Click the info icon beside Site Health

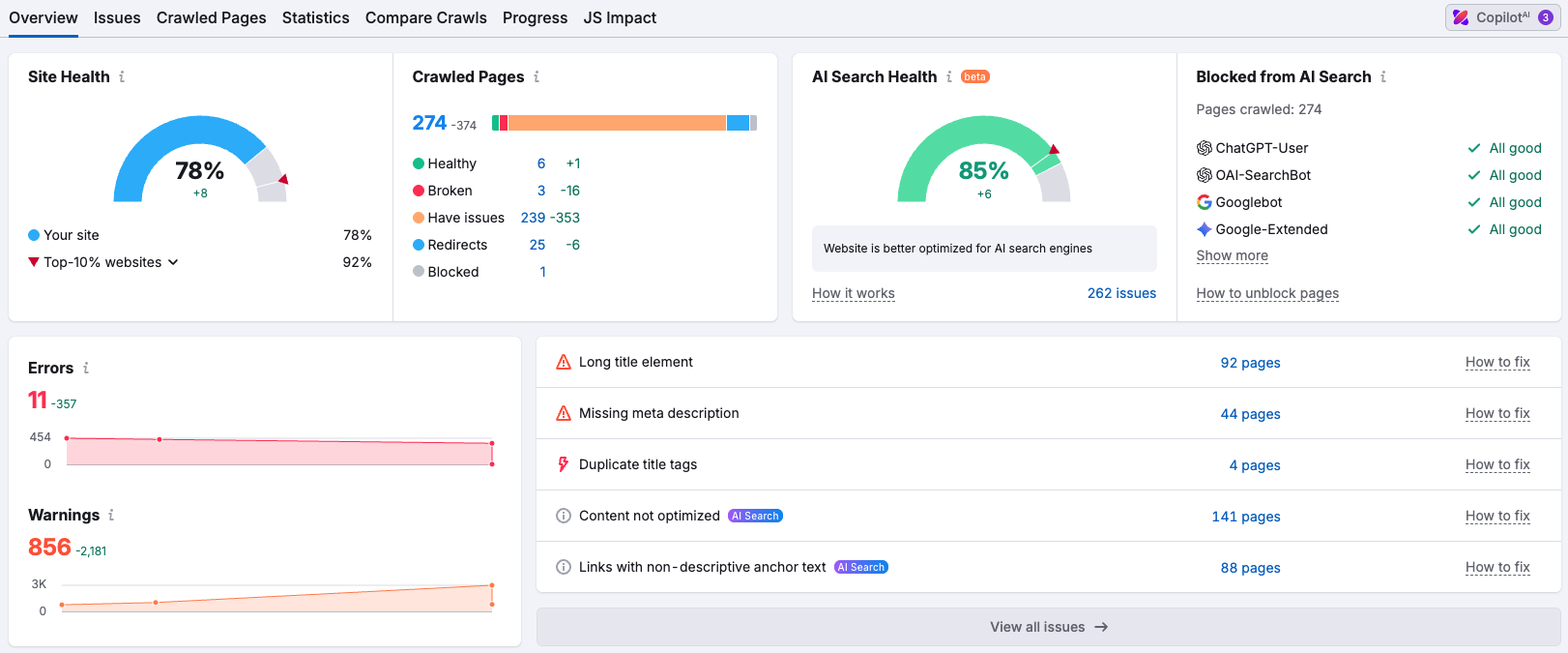122,76
